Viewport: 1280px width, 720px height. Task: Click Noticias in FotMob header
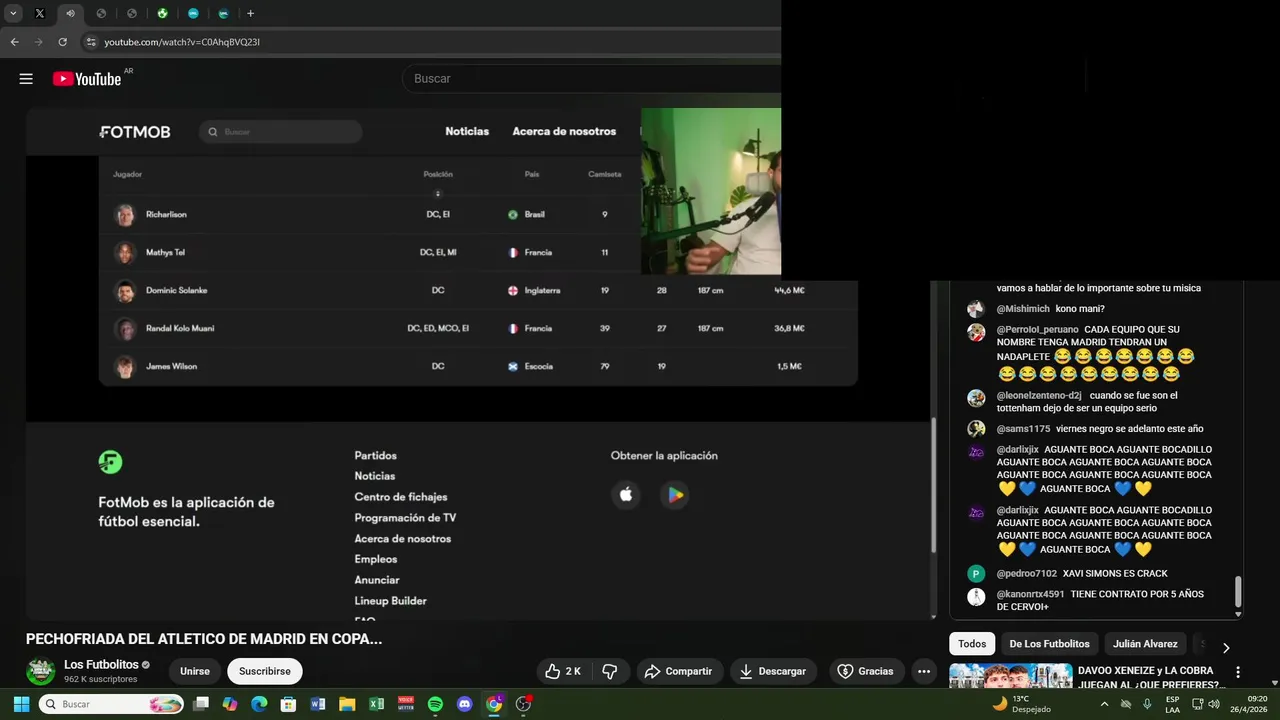467,131
